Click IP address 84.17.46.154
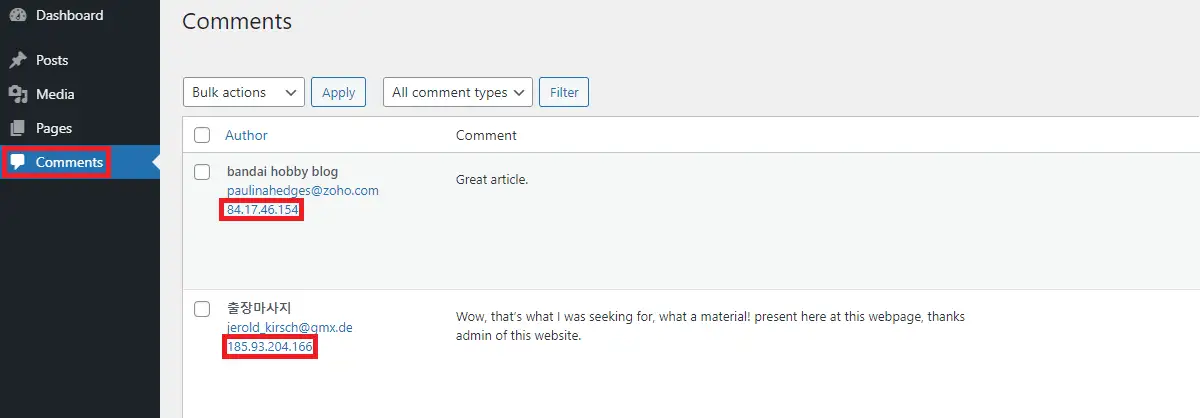Viewport: 1200px width, 418px height. pos(264,210)
